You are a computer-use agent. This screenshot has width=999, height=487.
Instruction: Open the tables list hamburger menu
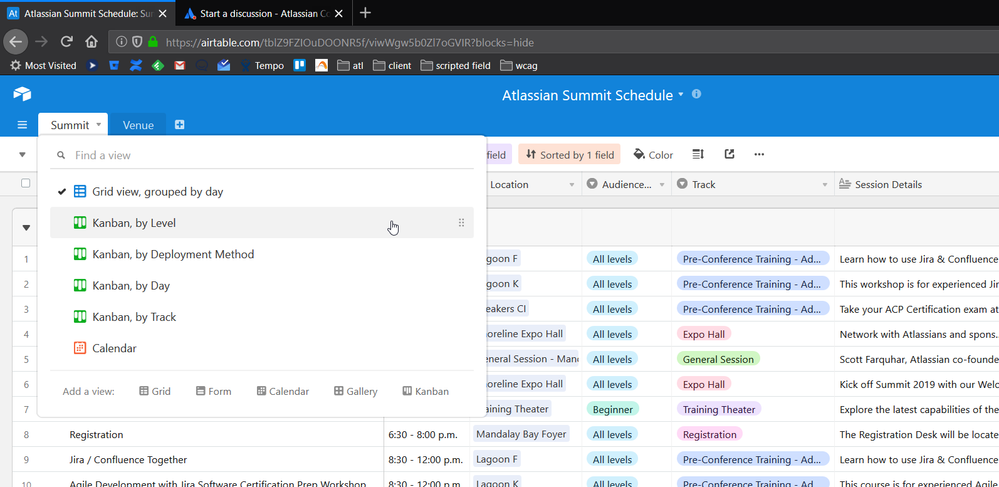(22, 125)
